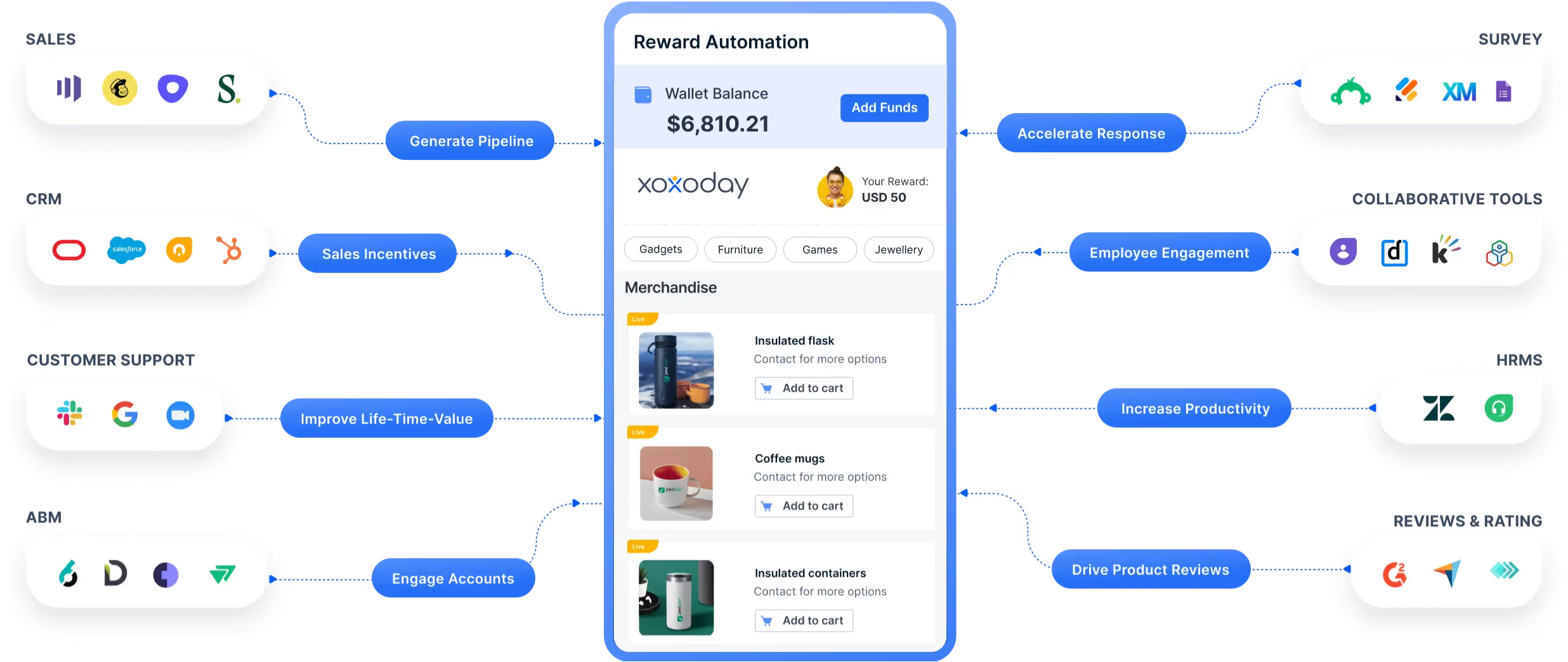The image size is (1568, 662).
Task: Select the red Oracle oval icon in CRM
Action: [x=69, y=250]
